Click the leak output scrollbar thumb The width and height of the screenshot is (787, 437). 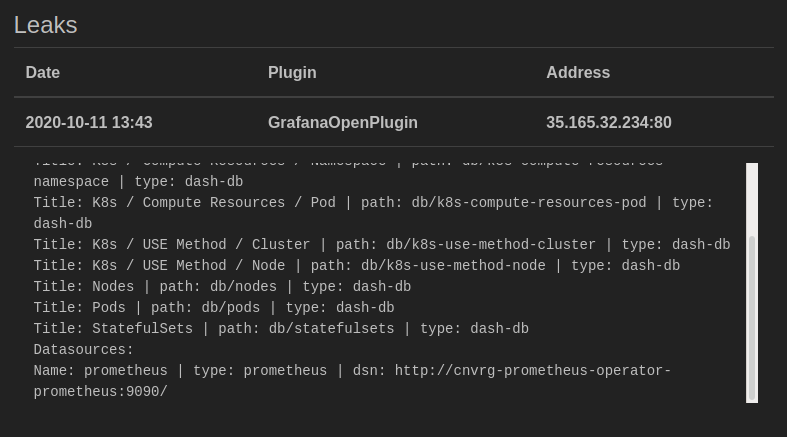[752, 318]
